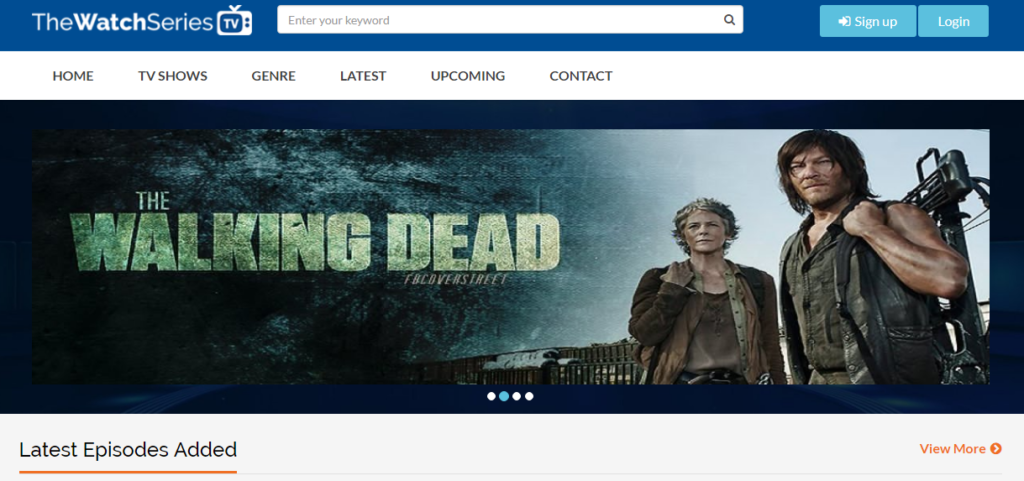1024x481 pixels.
Task: Click the View More link
Action: coord(961,448)
